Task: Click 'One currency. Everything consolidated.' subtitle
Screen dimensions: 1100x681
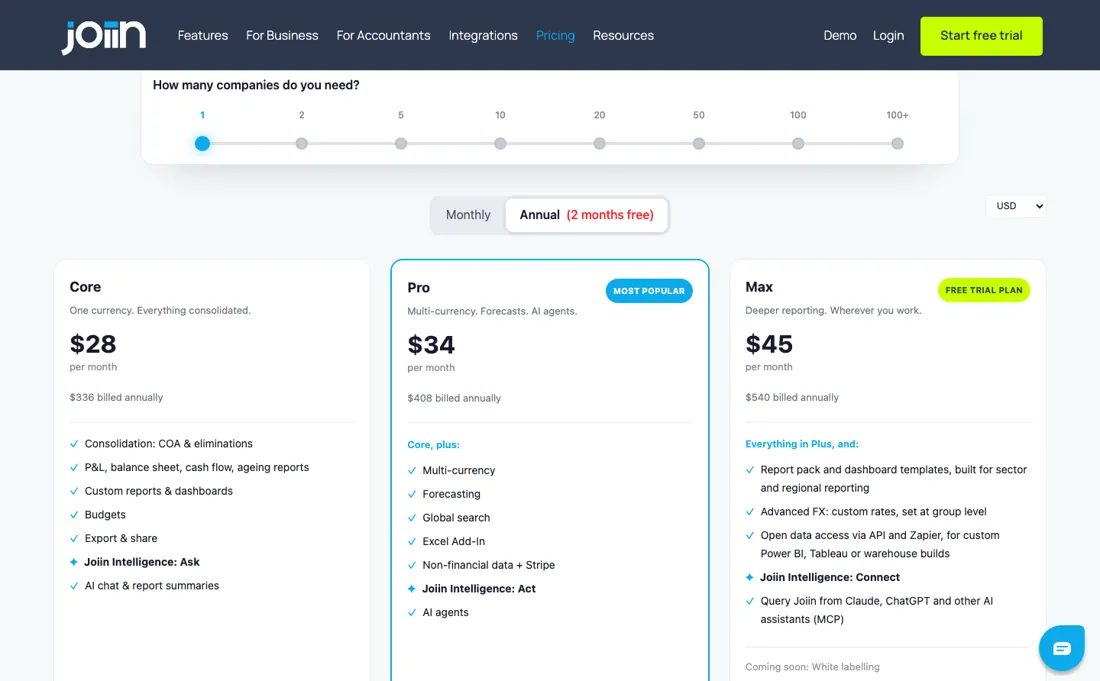Action: point(160,310)
